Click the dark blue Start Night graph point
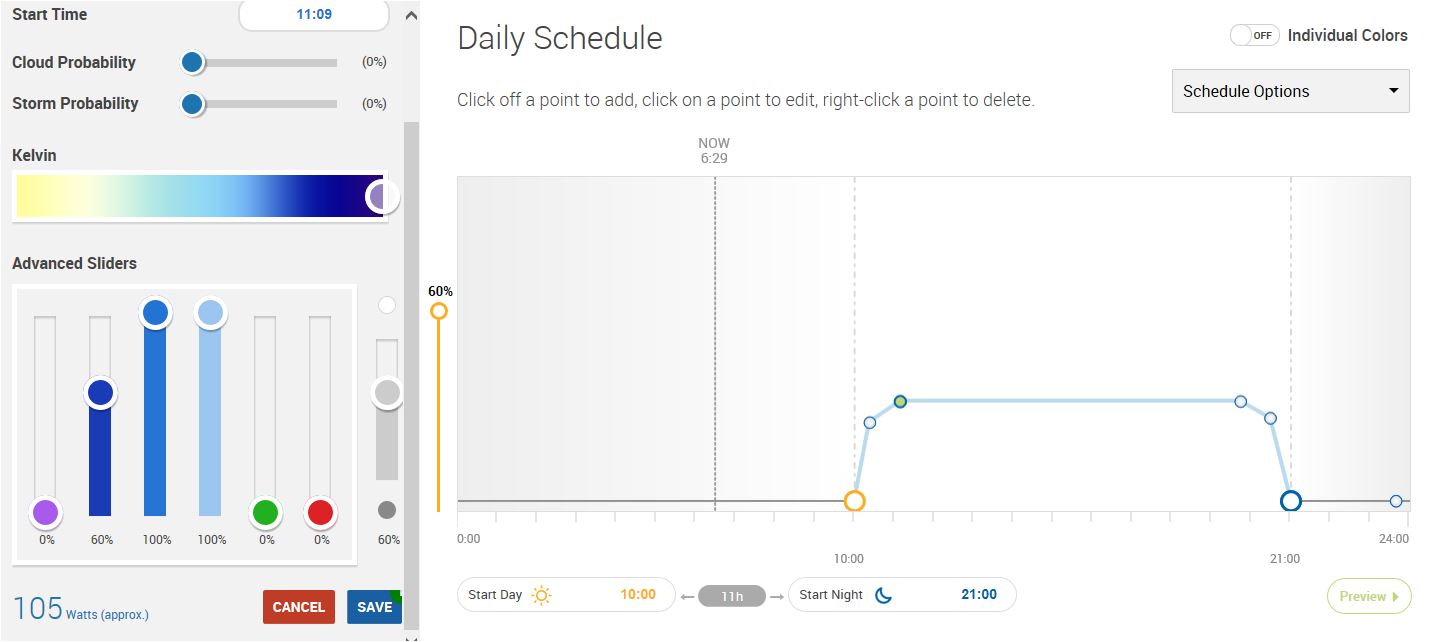Viewport: 1429px width, 642px height. (1290, 501)
